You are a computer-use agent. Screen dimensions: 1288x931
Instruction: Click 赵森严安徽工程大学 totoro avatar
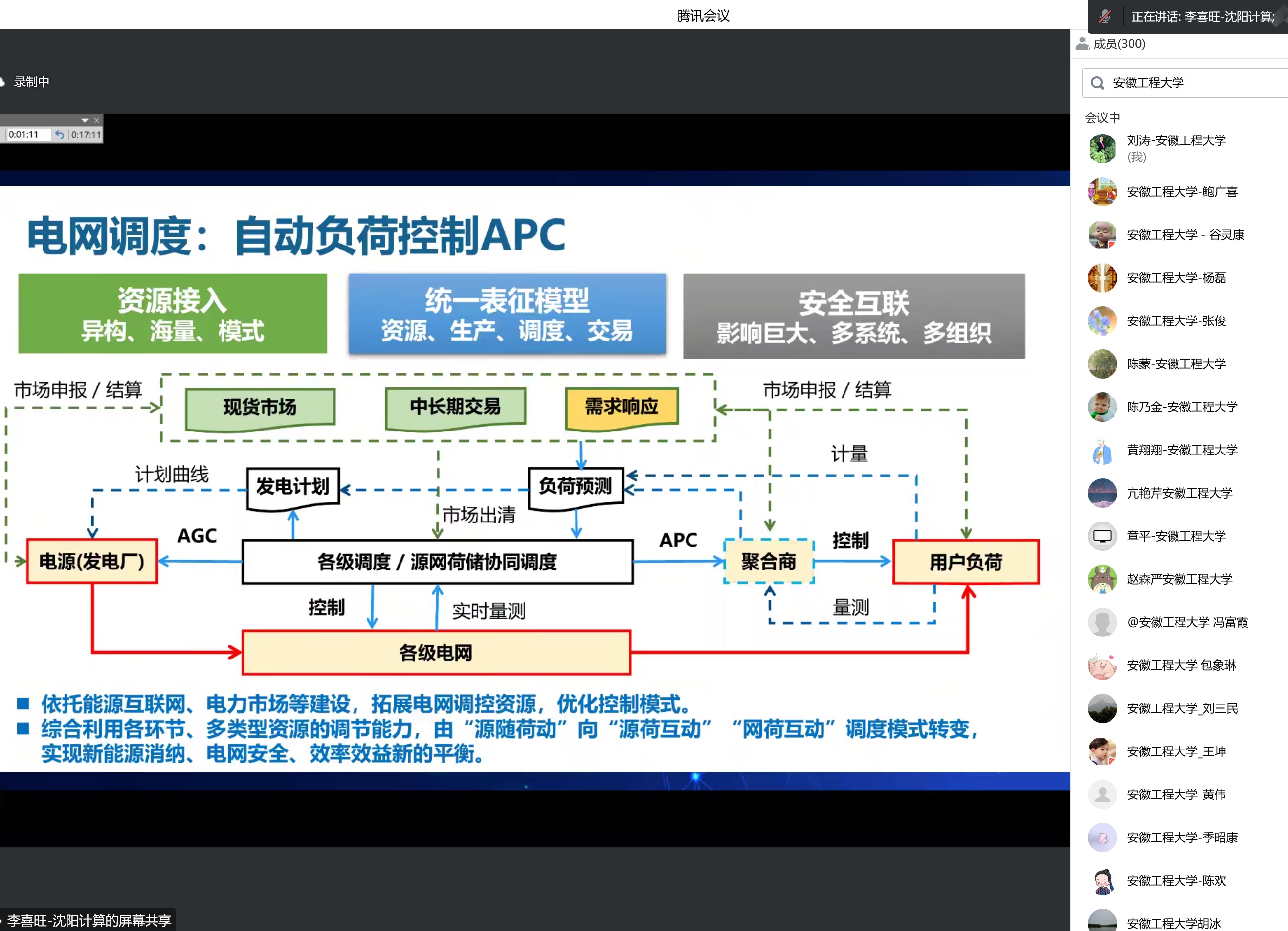(x=1102, y=579)
